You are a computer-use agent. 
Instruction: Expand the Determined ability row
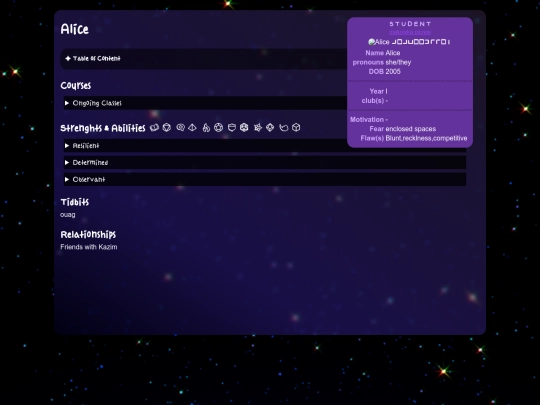click(265, 163)
